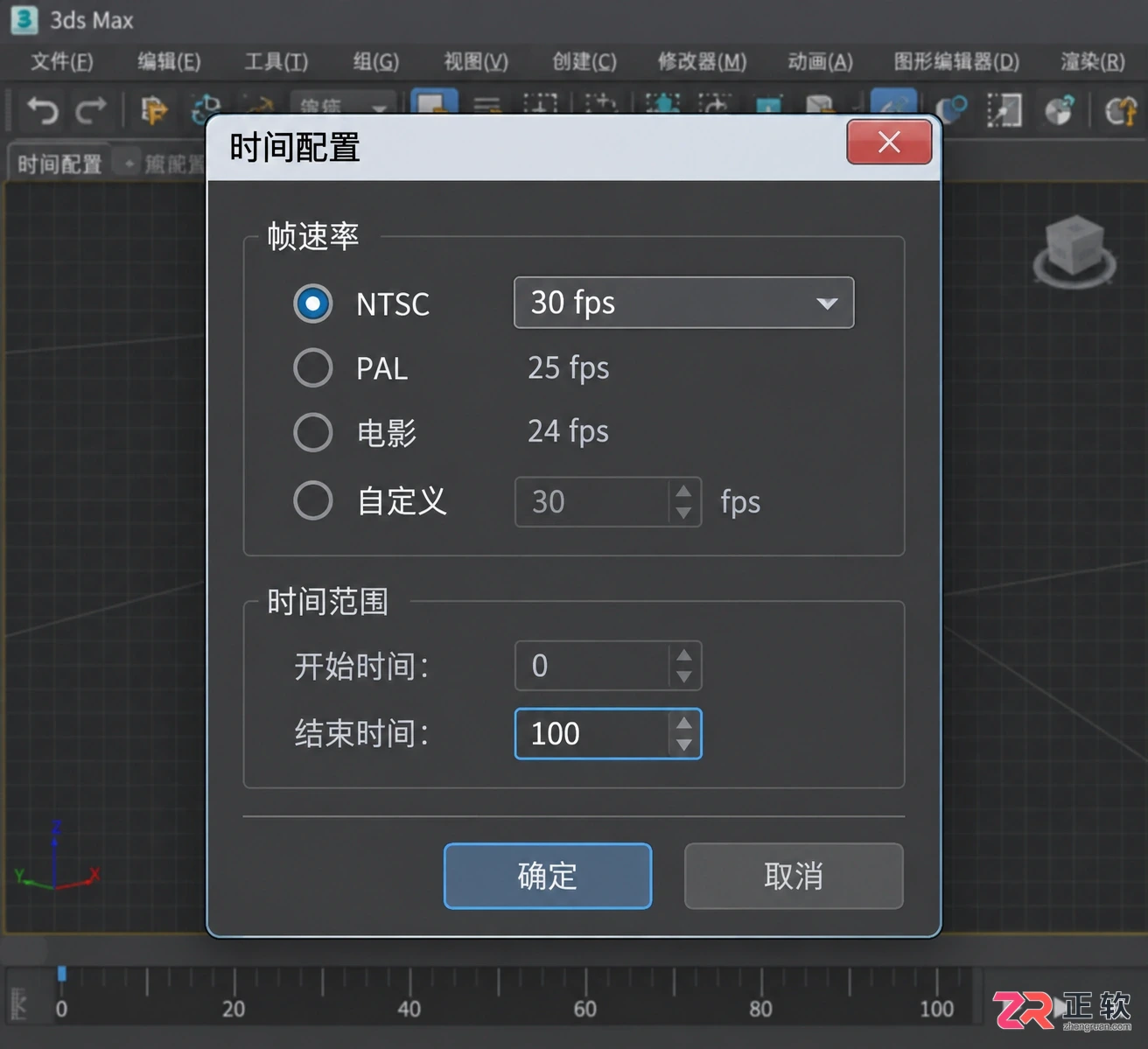Click the Unlink Selection toolbar icon
The image size is (1148, 1049).
206,109
